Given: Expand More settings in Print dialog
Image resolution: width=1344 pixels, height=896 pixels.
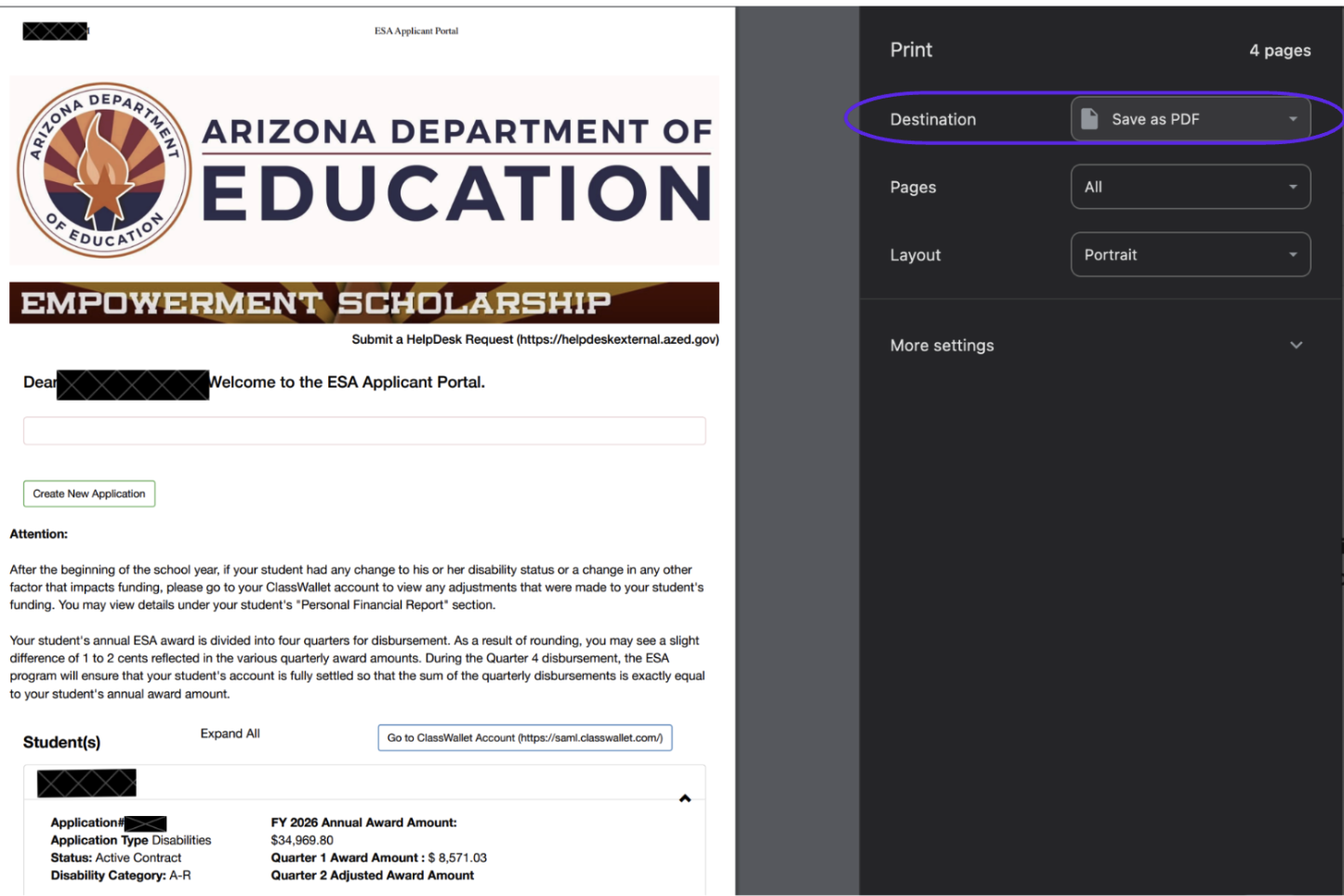Looking at the screenshot, I should pos(1097,345).
